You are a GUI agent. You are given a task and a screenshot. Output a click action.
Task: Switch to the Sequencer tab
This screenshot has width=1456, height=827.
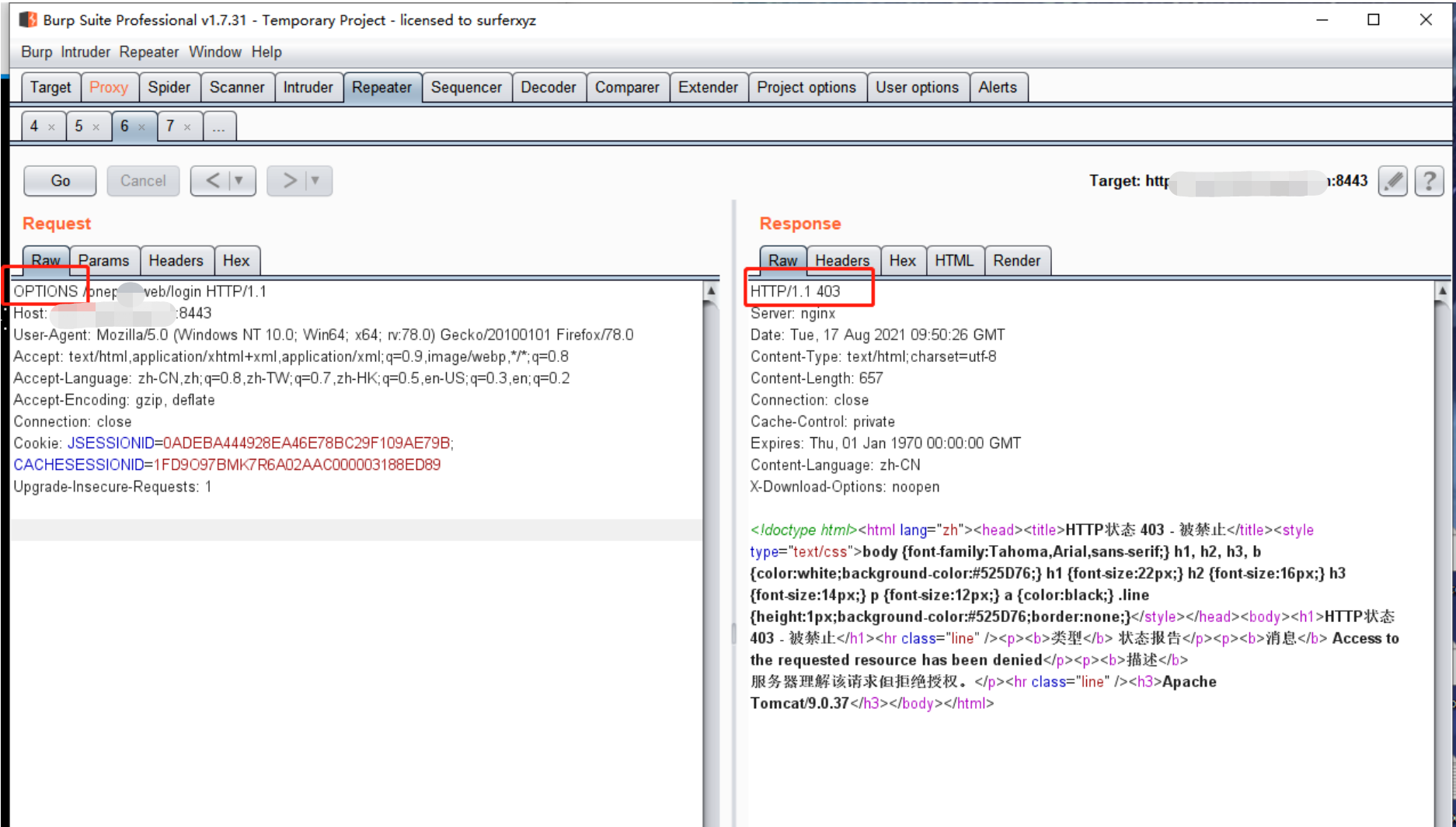tap(466, 87)
